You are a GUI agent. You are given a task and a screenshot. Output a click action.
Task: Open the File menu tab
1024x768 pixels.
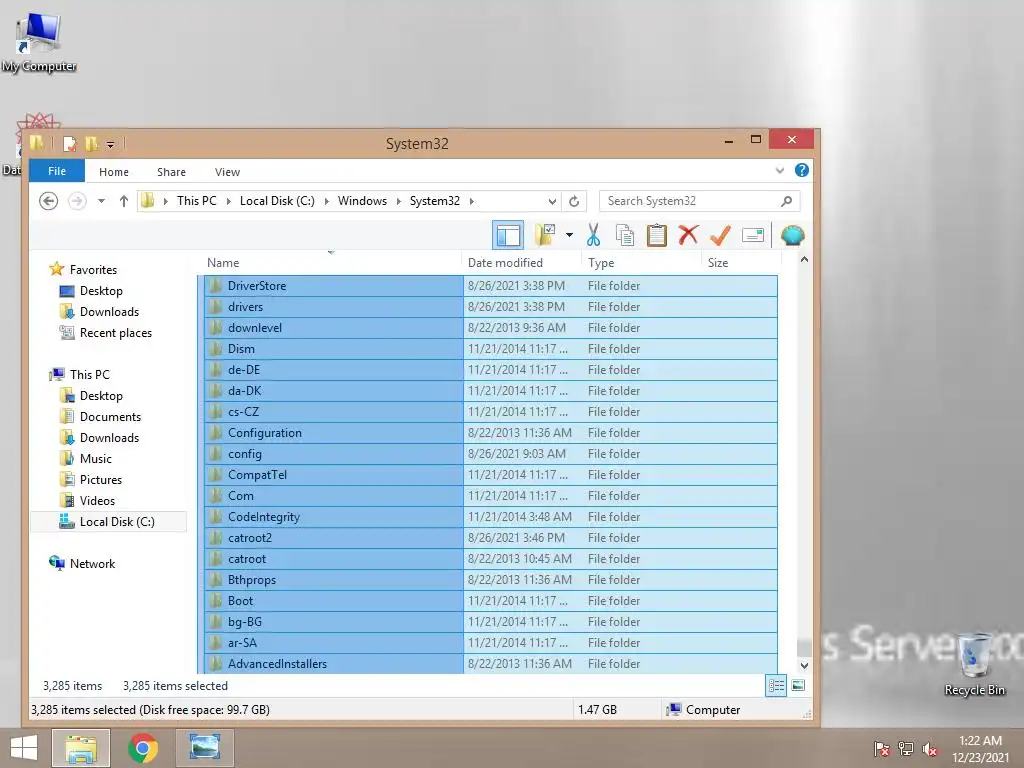57,170
